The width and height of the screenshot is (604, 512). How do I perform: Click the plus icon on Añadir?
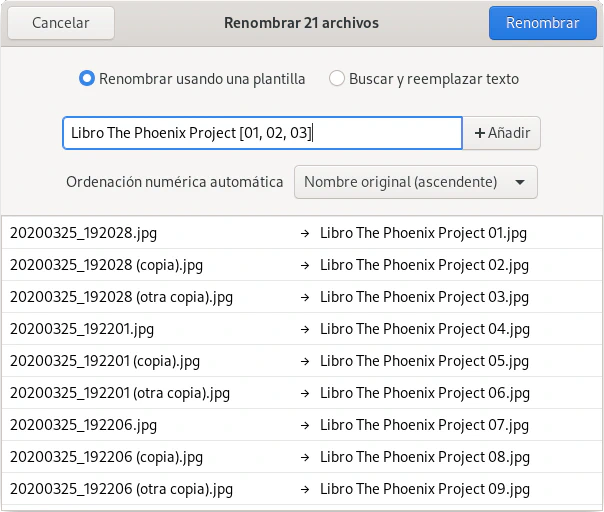tap(480, 133)
